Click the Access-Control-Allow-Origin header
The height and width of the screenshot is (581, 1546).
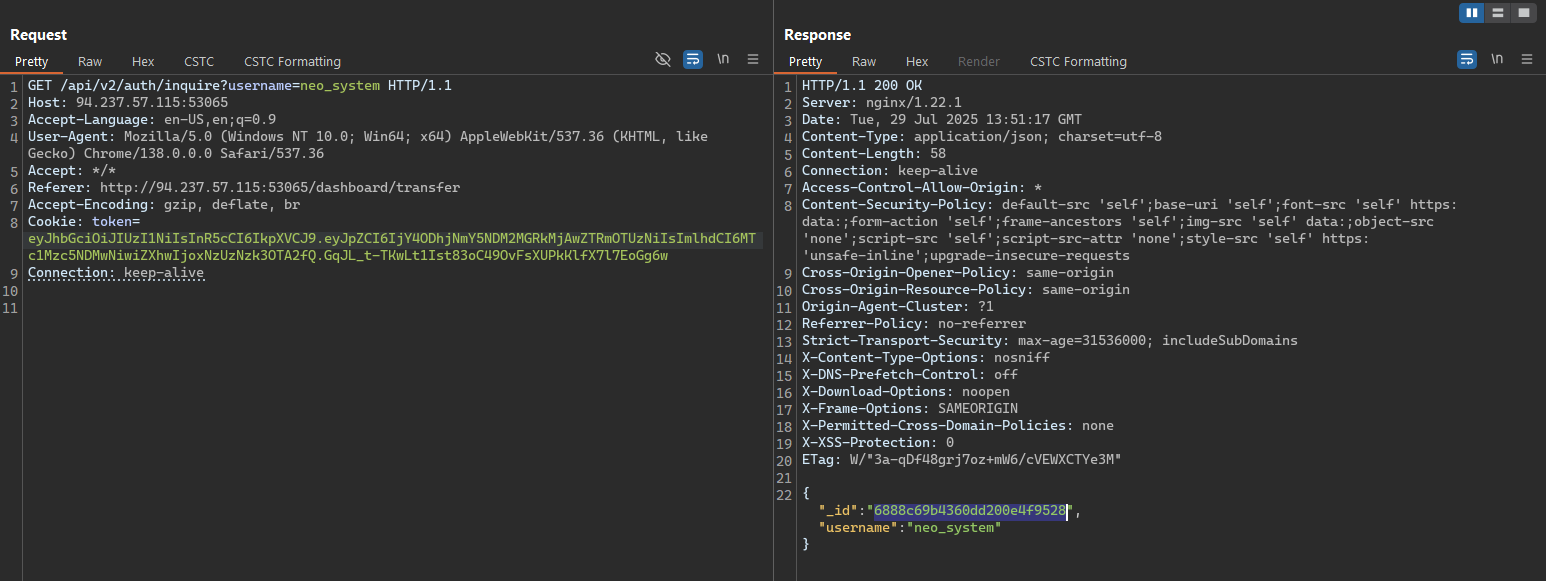(x=922, y=188)
